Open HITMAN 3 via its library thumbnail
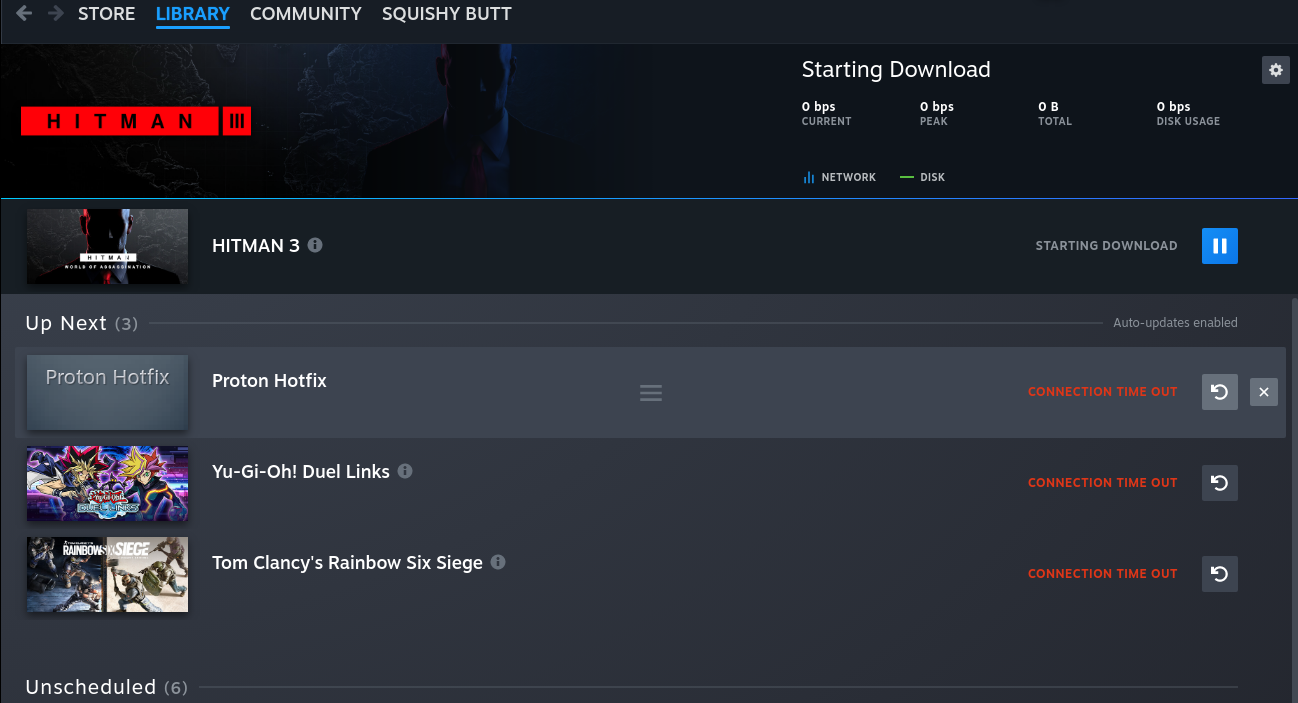This screenshot has width=1298, height=703. (x=107, y=245)
